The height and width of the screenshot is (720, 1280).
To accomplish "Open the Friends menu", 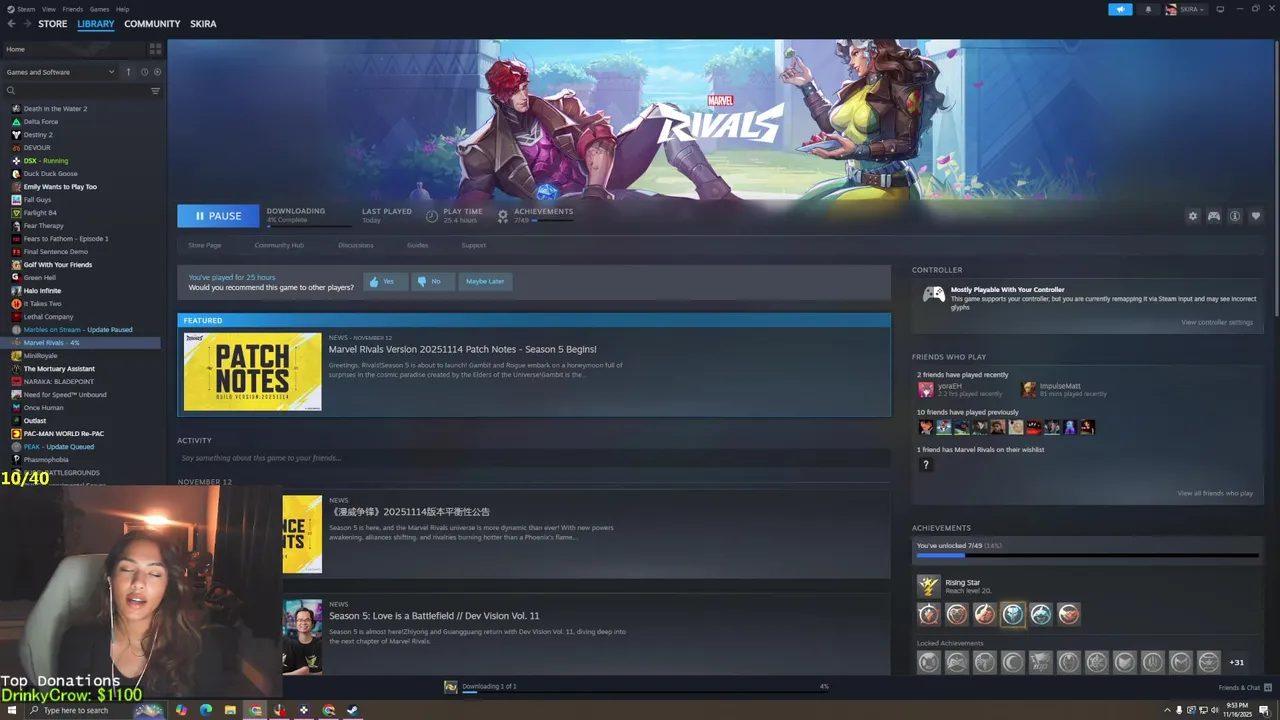I will (x=73, y=9).
